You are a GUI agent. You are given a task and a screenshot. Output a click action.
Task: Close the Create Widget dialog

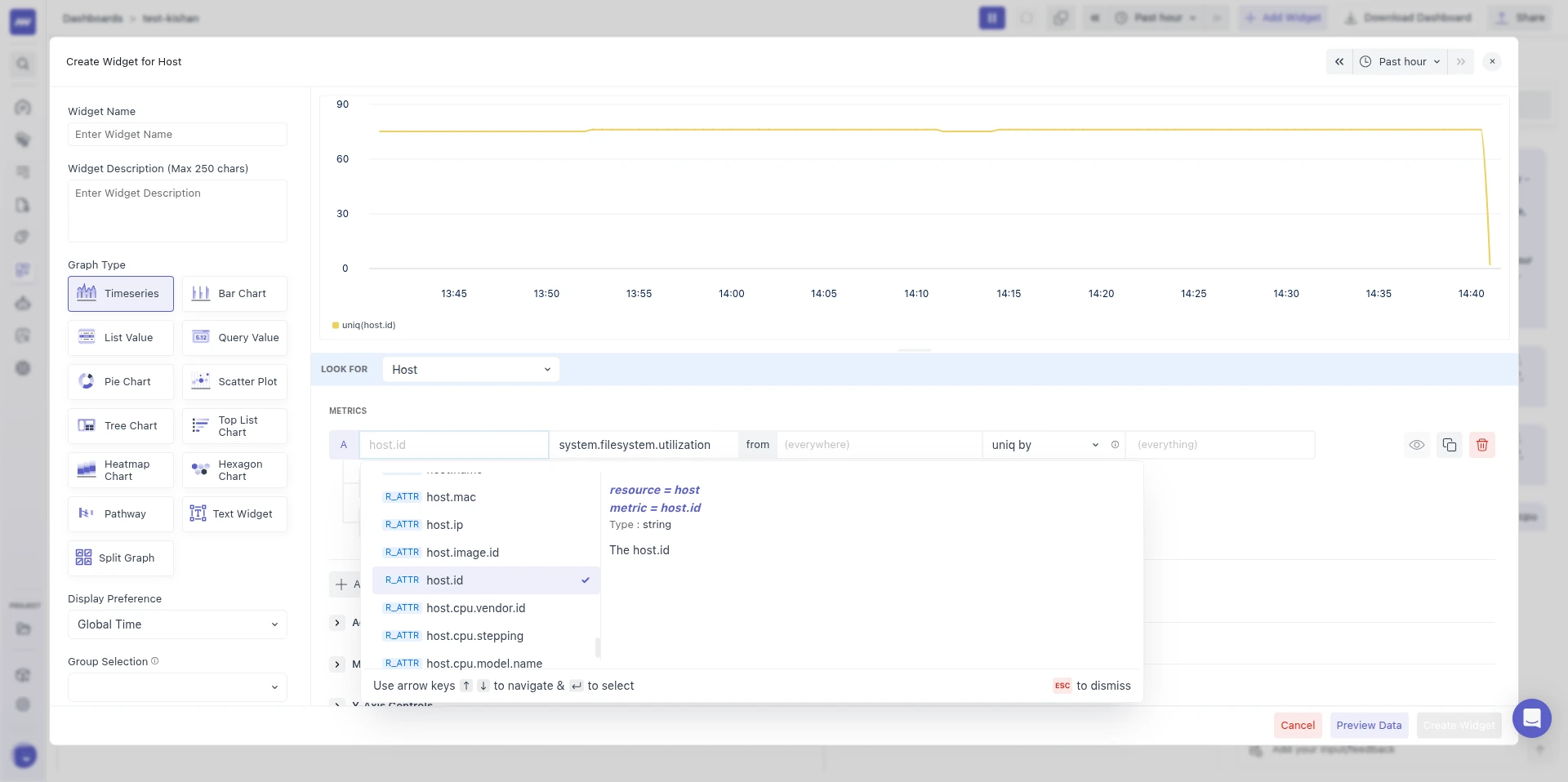pyautogui.click(x=1492, y=61)
